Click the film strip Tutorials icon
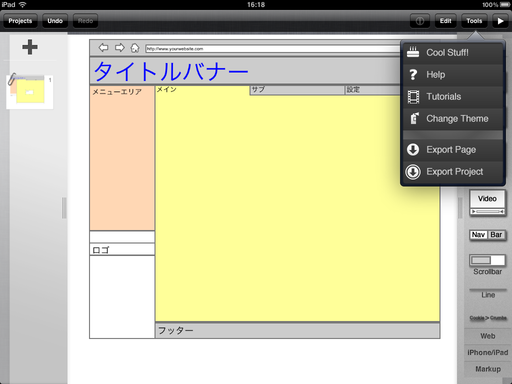Screen dimensions: 512x384 coord(413,97)
